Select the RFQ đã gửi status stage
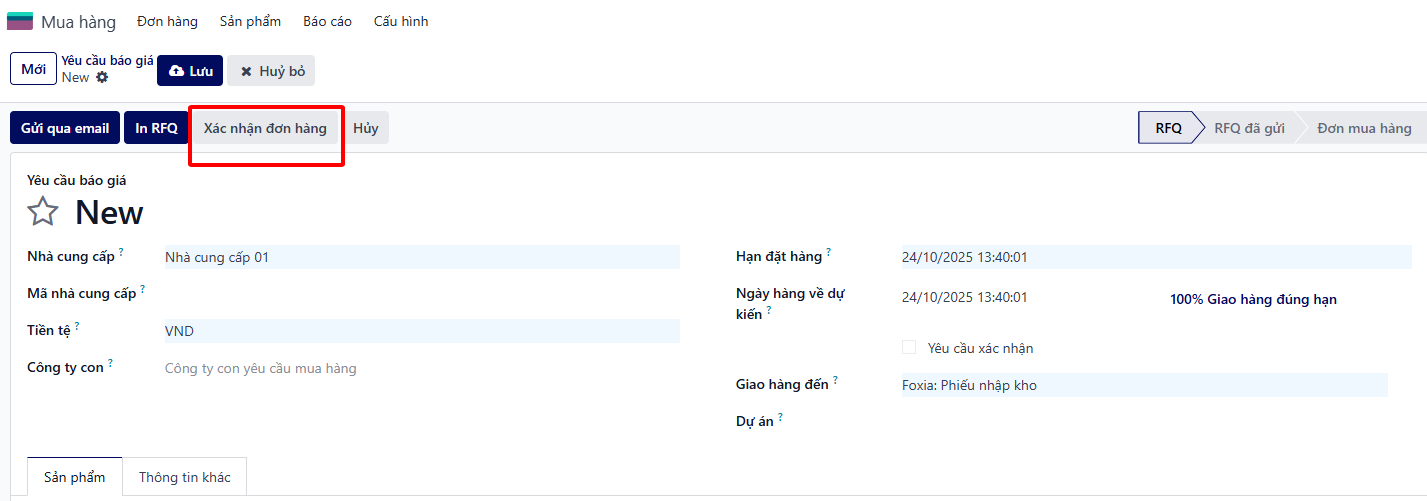This screenshot has height=501, width=1427. click(x=1249, y=128)
